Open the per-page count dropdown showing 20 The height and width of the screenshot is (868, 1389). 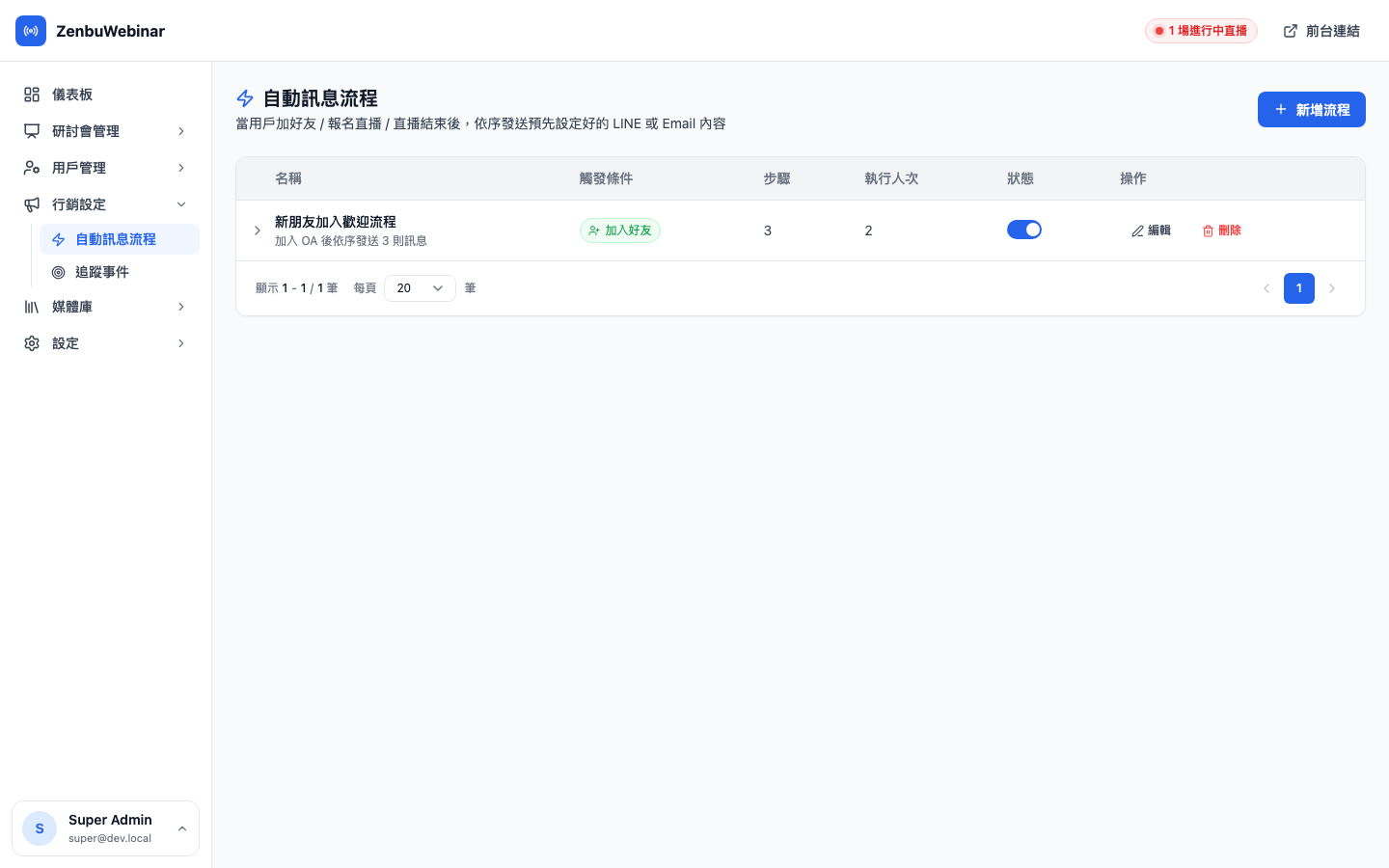point(420,287)
